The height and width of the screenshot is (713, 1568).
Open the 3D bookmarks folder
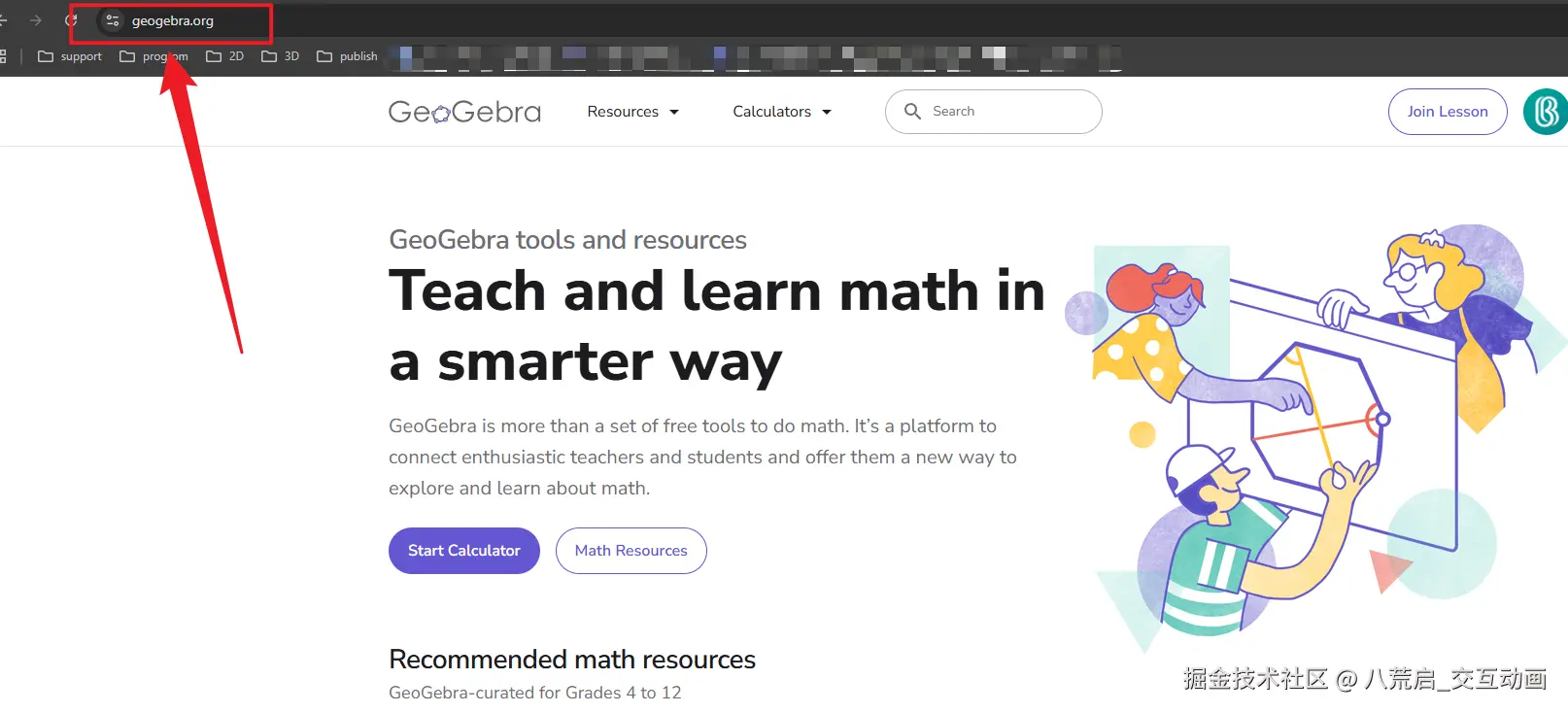(x=280, y=56)
